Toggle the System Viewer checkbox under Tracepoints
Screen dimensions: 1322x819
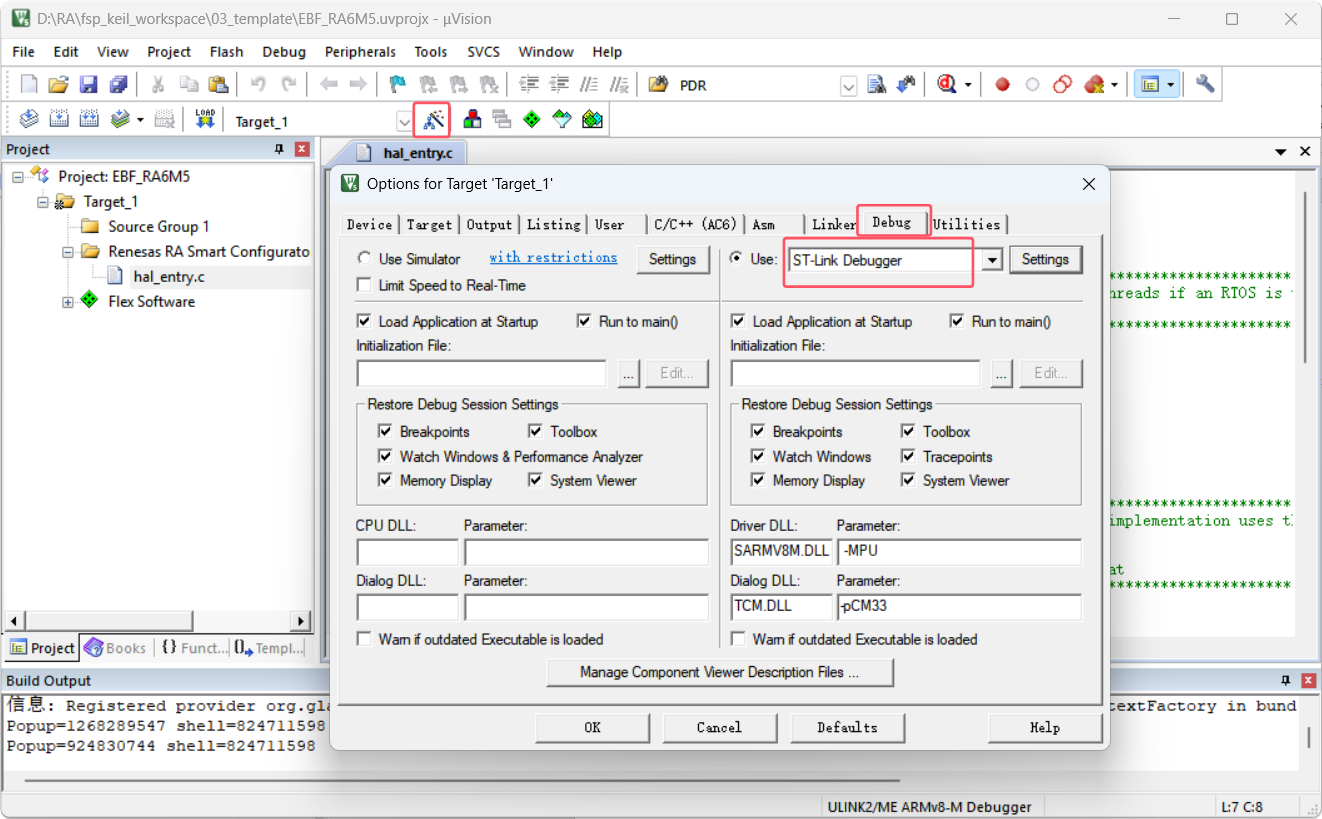coord(908,480)
